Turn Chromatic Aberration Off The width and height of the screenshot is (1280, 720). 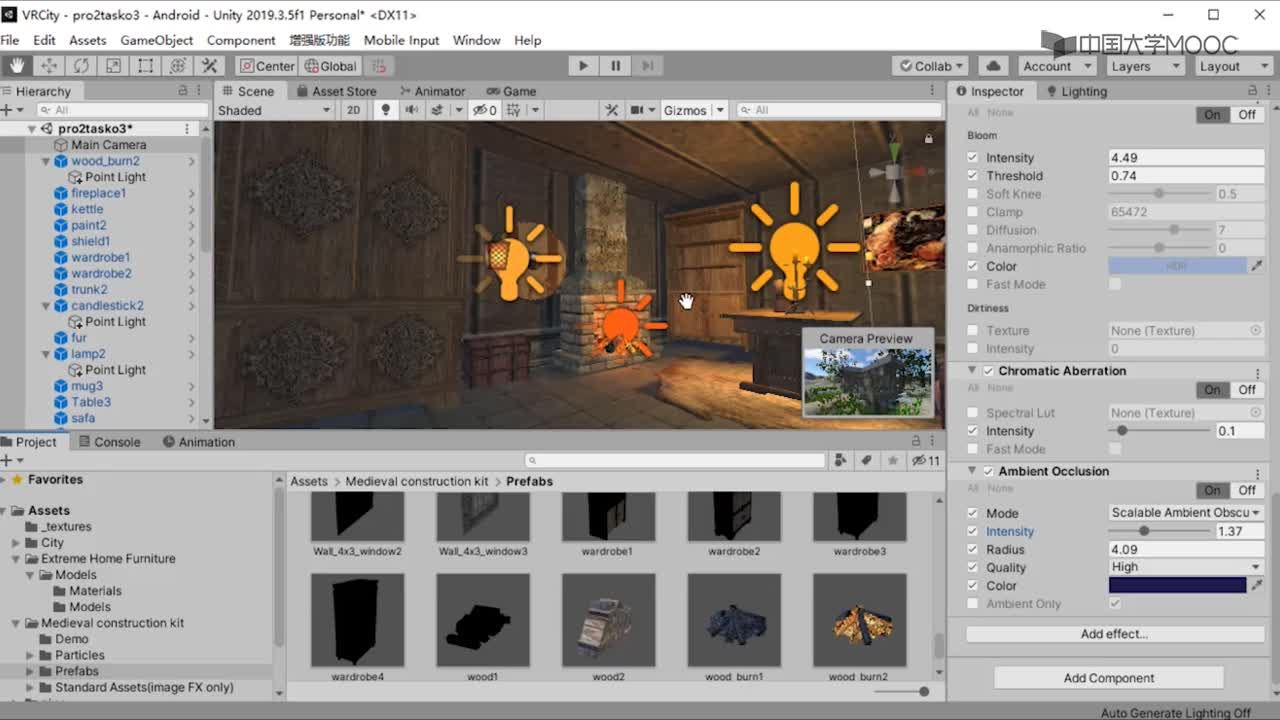point(1246,390)
